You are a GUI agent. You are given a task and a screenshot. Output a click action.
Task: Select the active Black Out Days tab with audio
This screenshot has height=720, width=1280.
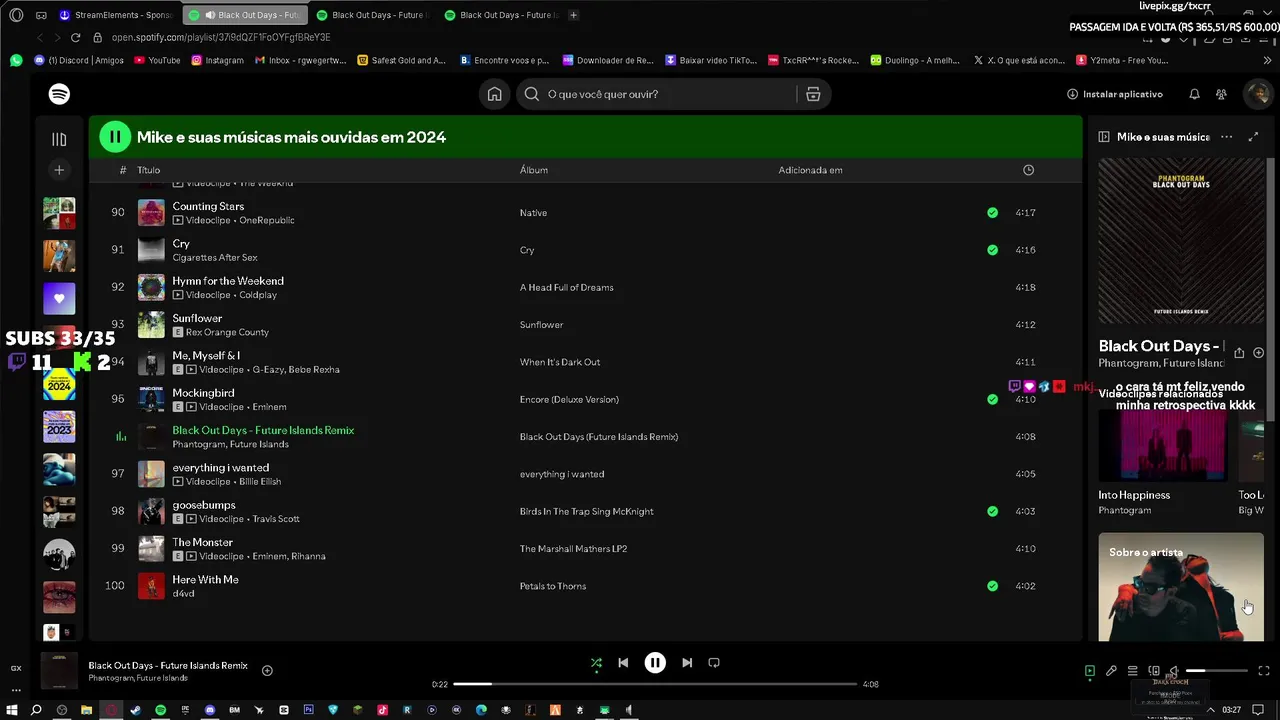(245, 15)
